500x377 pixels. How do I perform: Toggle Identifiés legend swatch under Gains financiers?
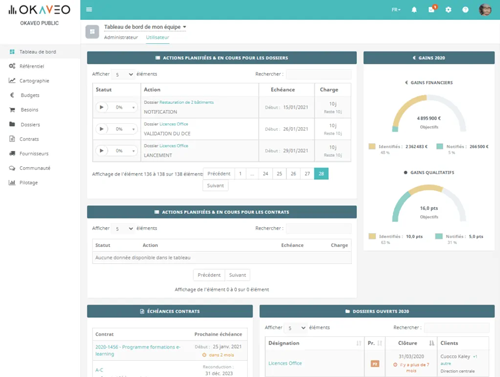pos(372,146)
